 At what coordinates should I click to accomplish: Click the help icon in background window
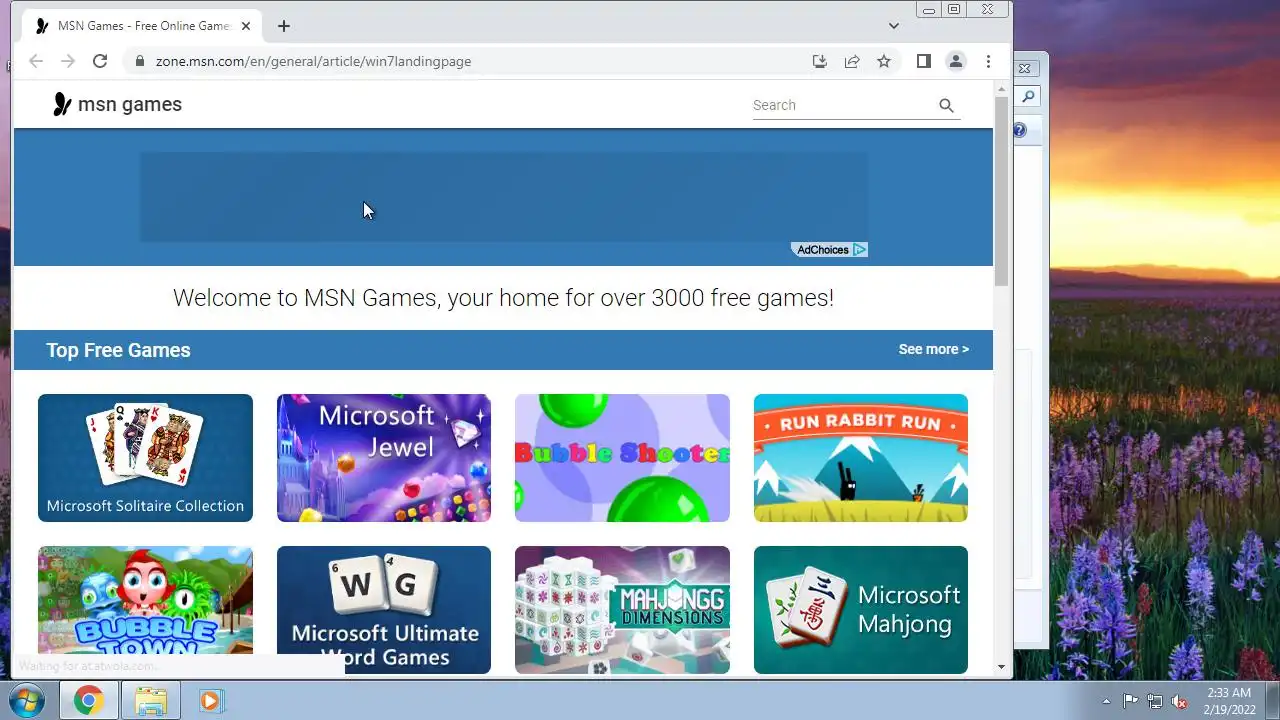(1019, 130)
